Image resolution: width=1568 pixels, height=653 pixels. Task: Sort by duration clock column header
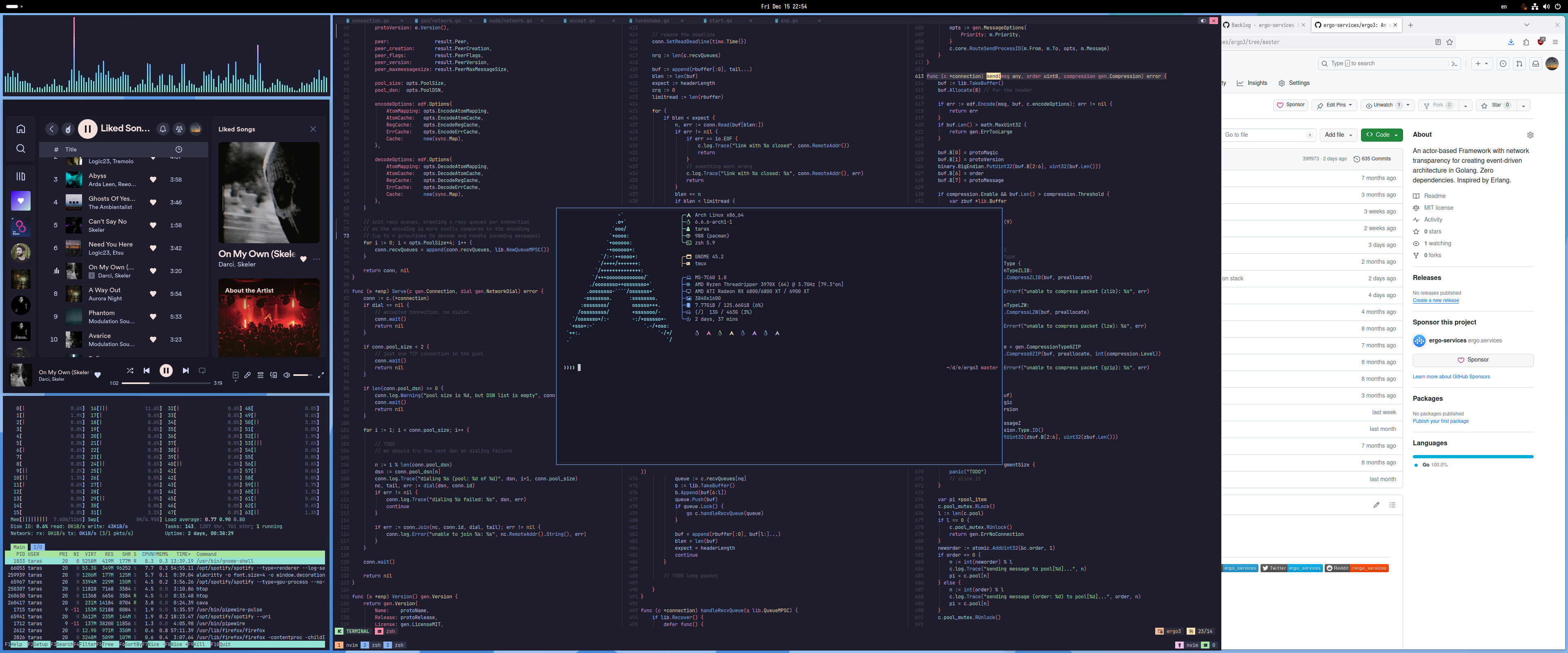click(x=179, y=149)
